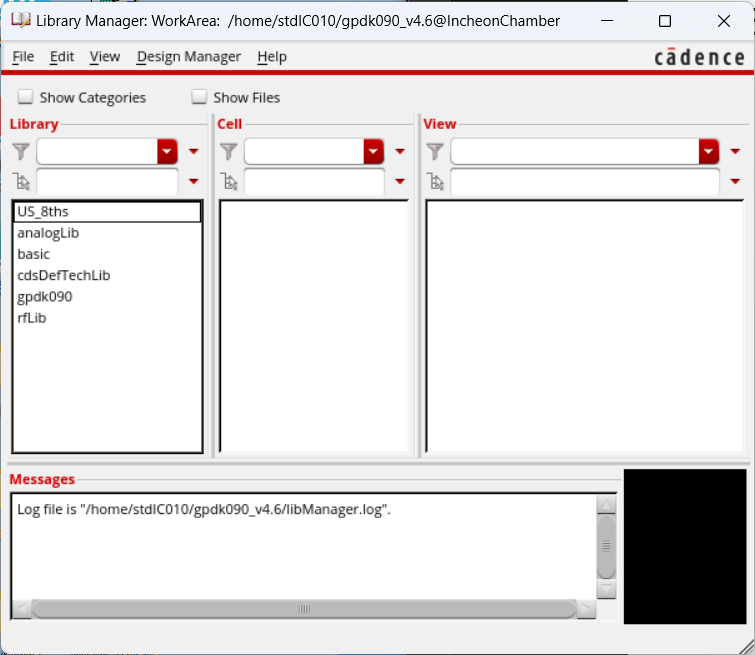Image resolution: width=755 pixels, height=655 pixels.
Task: Click the View search hierarchy icon
Action: pyautogui.click(x=436, y=182)
